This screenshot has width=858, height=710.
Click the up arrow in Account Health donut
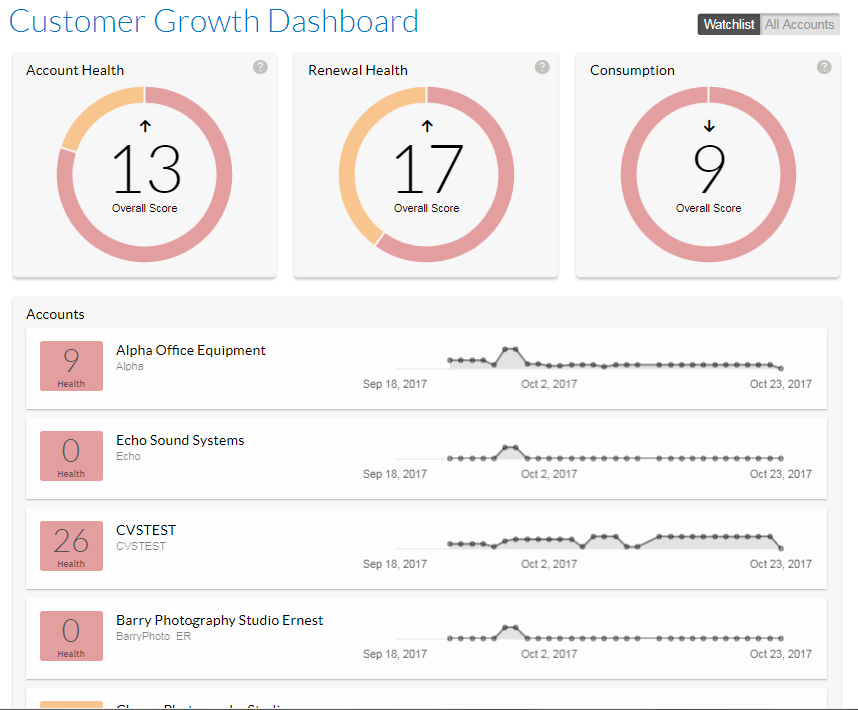pos(145,126)
